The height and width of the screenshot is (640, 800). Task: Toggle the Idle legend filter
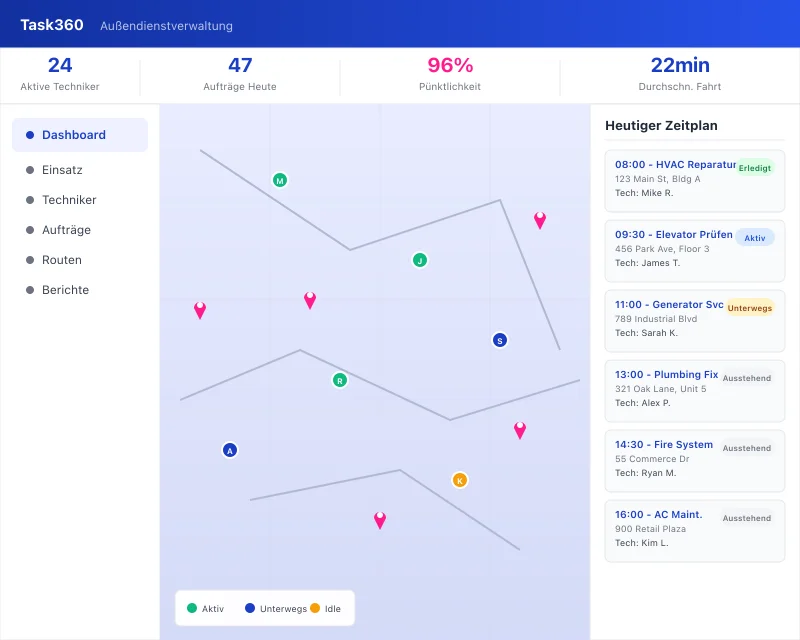click(x=327, y=608)
